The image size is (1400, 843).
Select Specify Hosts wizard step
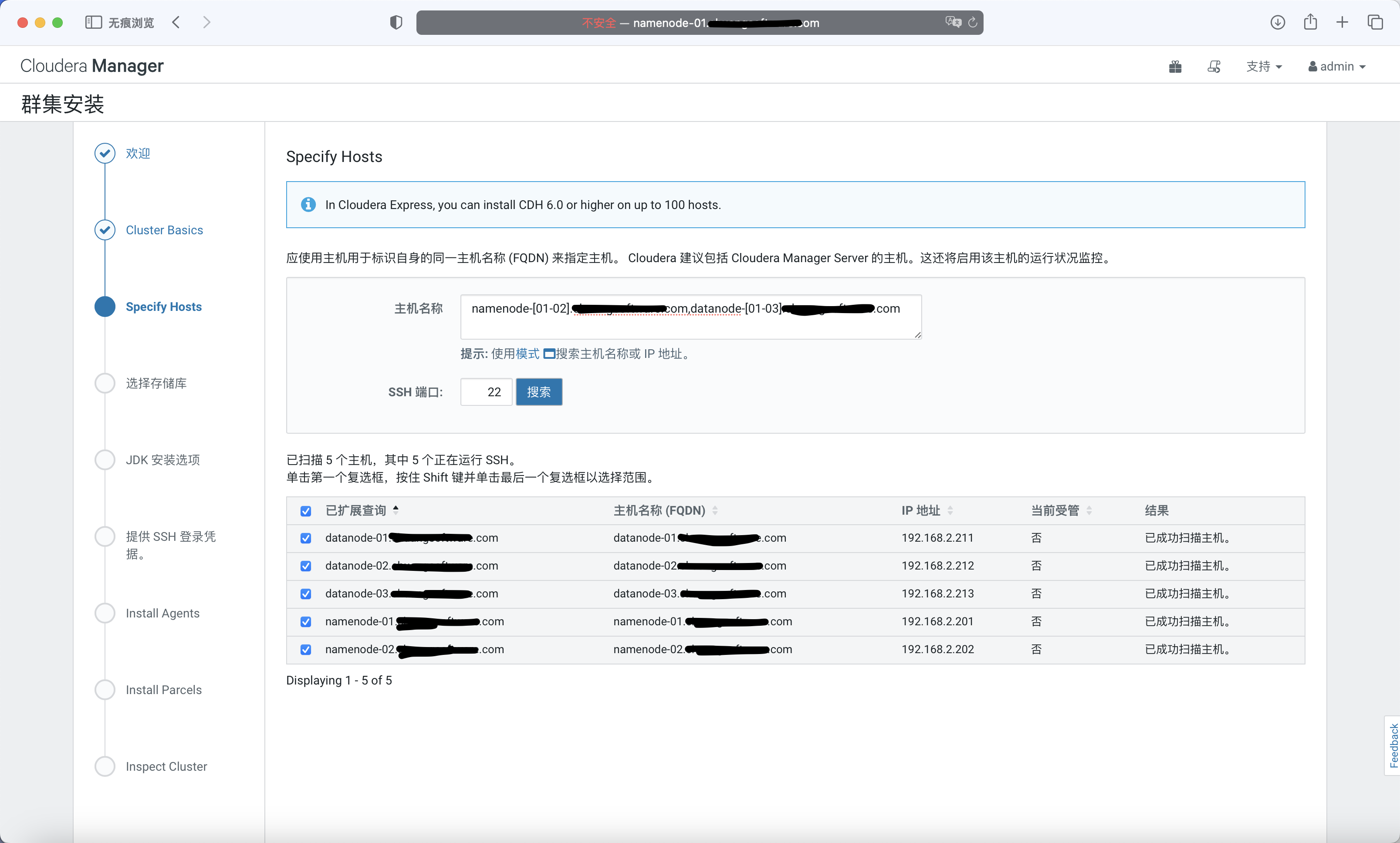[x=164, y=307]
